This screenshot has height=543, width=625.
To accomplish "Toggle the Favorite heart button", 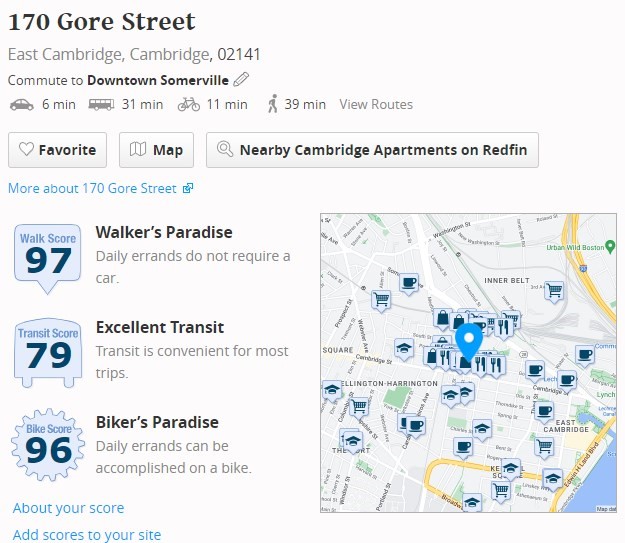I will [x=57, y=150].
